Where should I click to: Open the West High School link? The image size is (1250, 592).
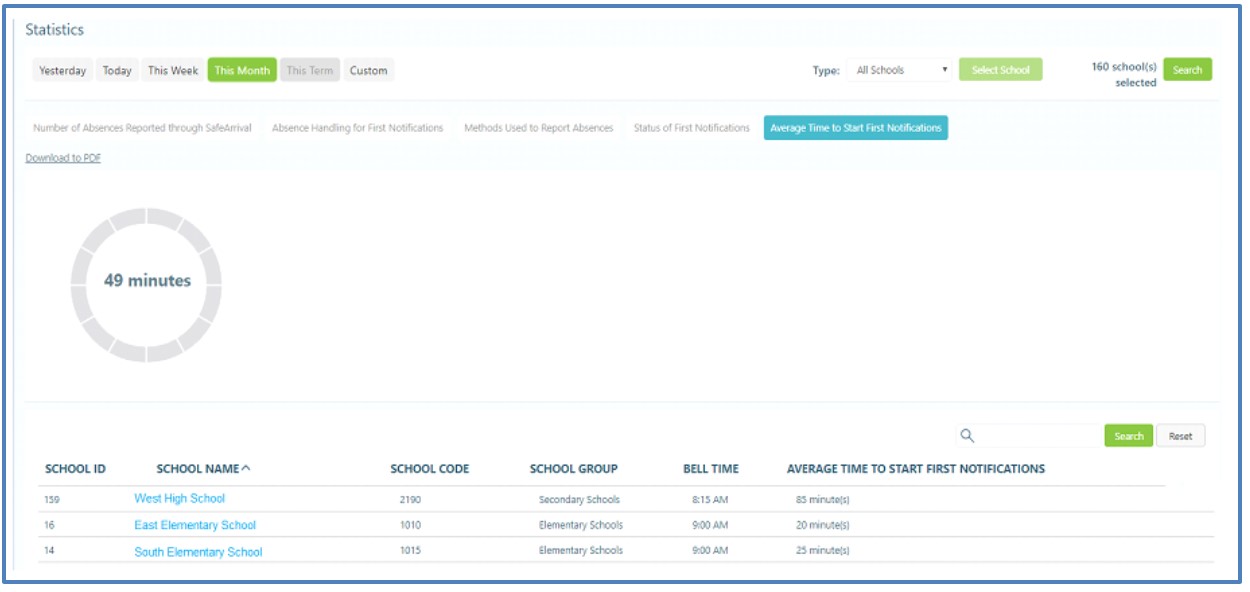tap(180, 498)
